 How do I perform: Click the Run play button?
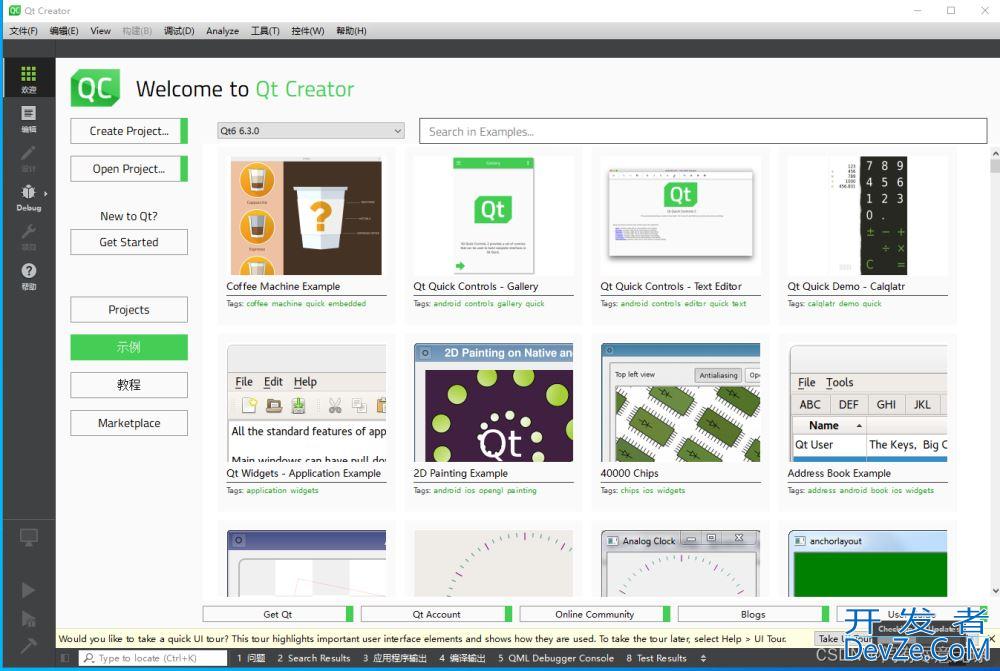click(28, 590)
